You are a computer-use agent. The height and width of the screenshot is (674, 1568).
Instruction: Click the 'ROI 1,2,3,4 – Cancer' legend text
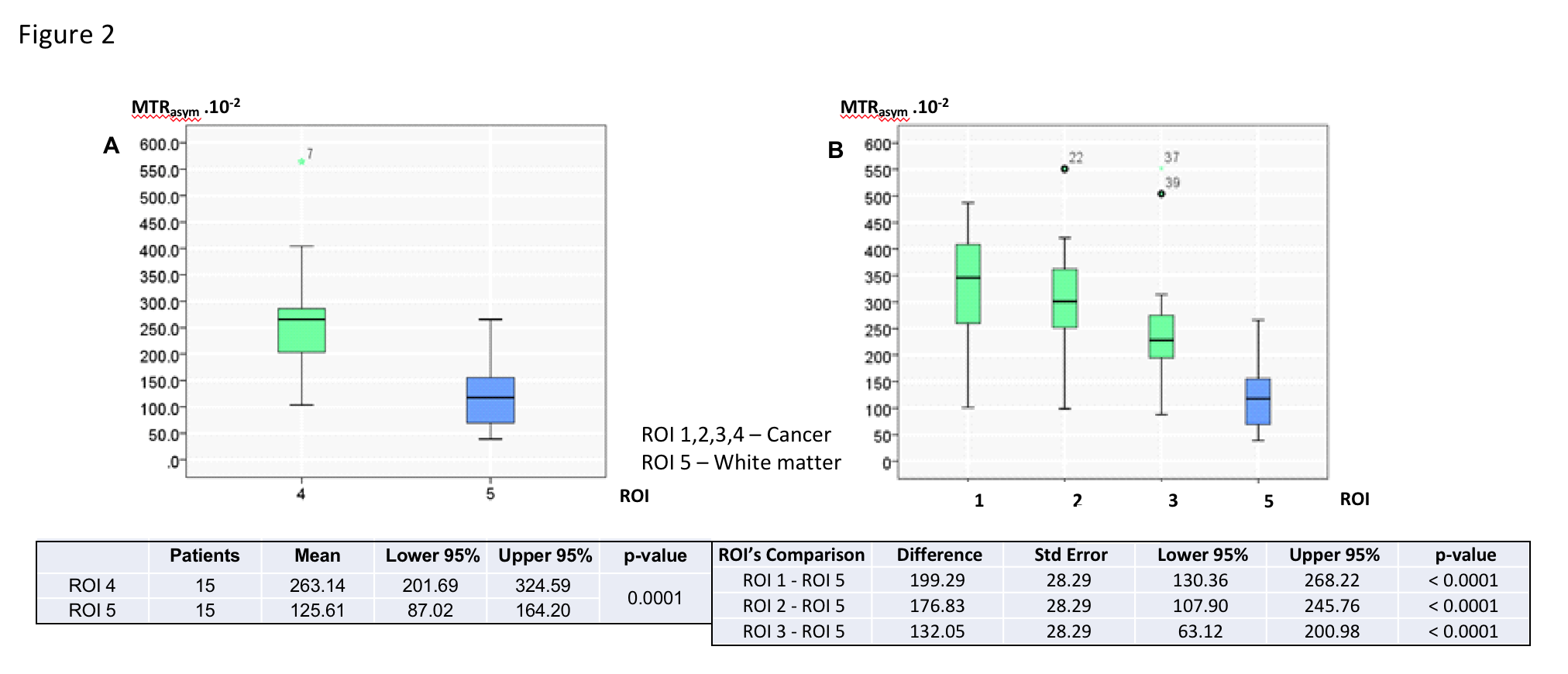736,435
